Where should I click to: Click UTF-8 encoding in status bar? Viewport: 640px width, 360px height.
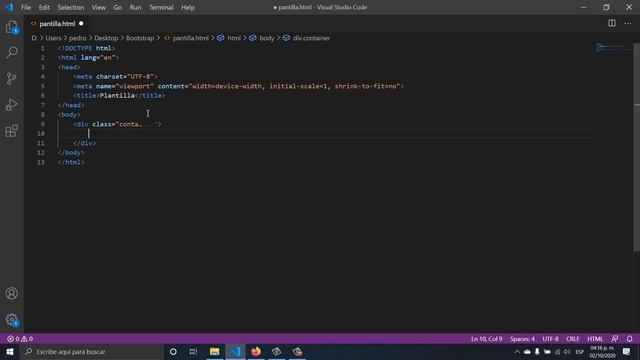(550, 339)
